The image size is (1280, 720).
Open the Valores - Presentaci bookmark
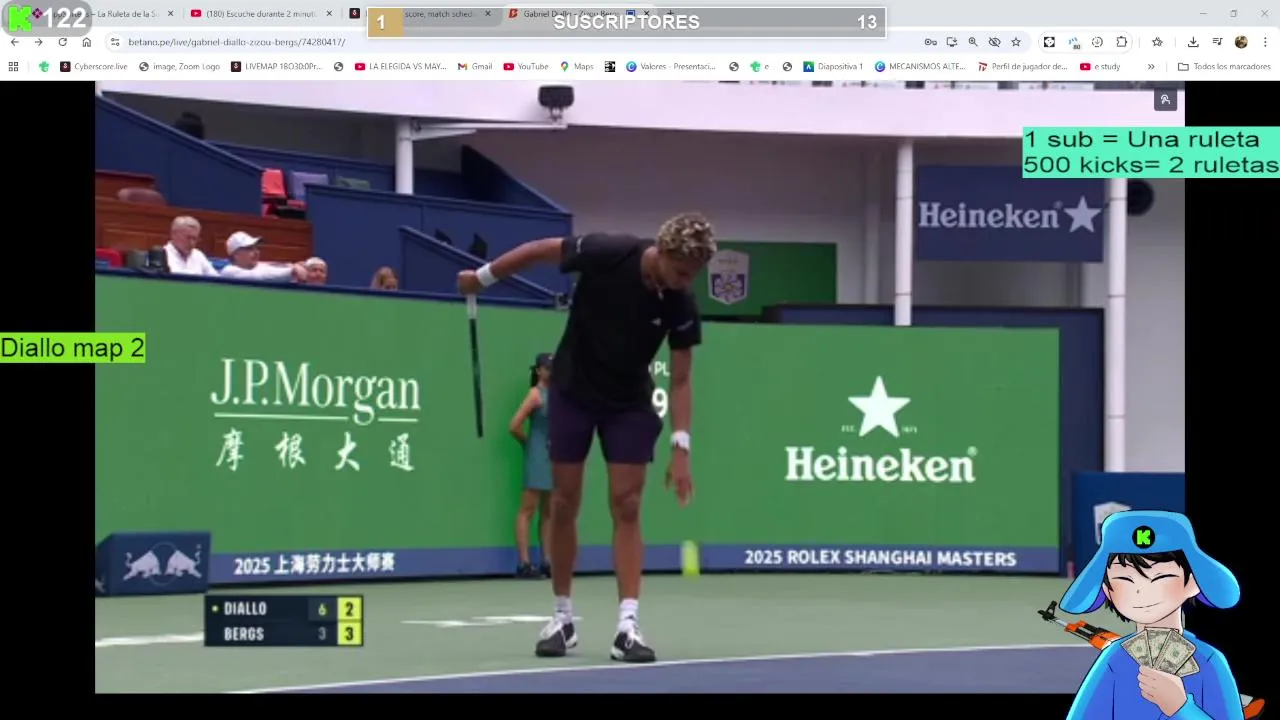pos(671,67)
